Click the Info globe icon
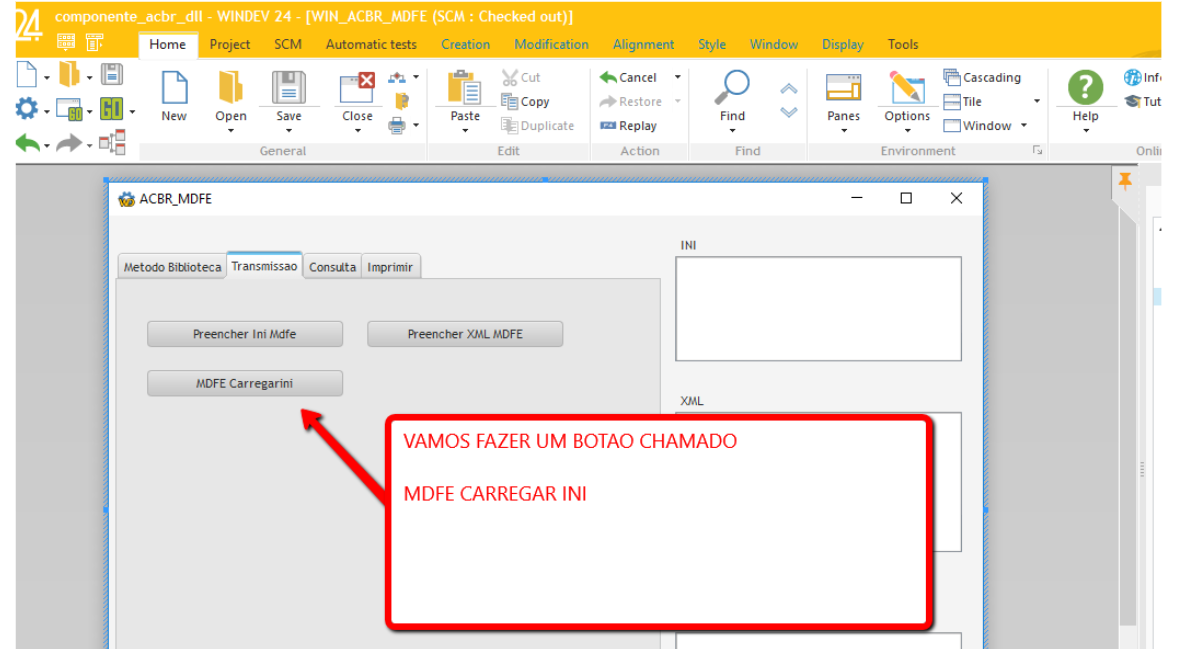The height and width of the screenshot is (649, 1190). 1133,77
